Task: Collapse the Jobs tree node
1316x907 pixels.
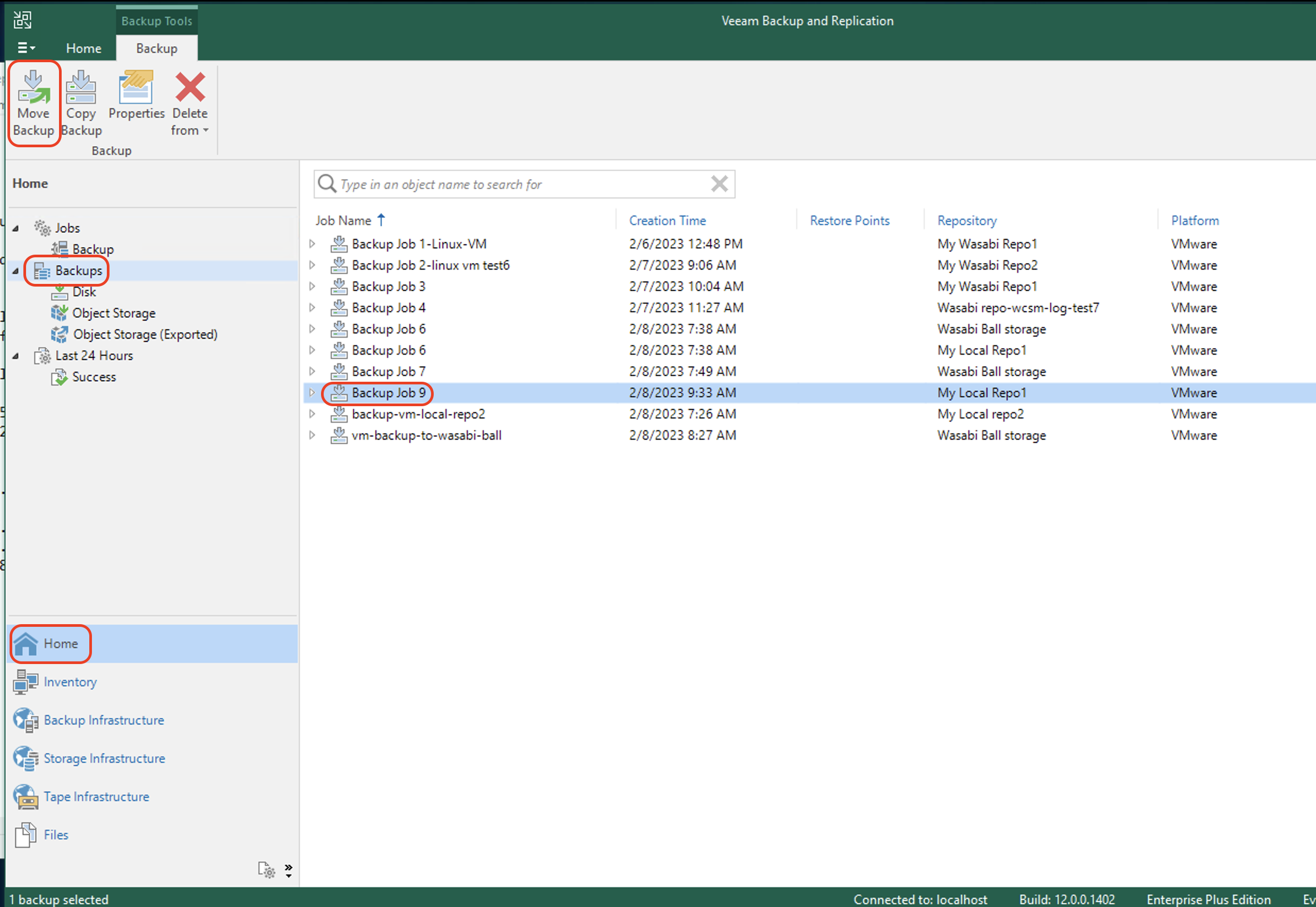Action: point(16,229)
